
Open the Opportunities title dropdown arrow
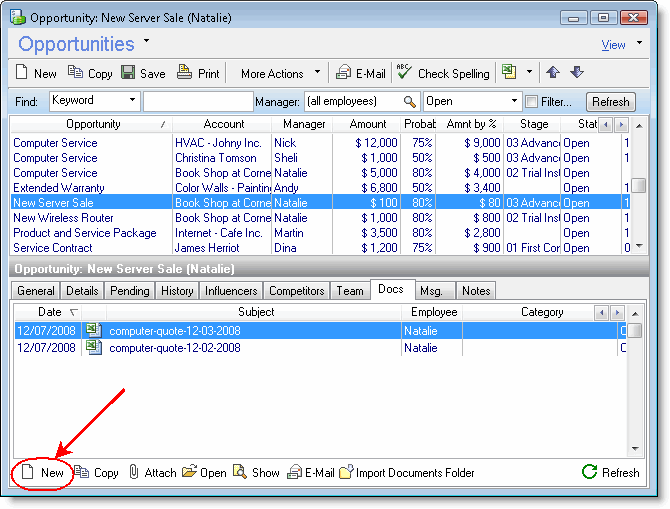tap(146, 41)
